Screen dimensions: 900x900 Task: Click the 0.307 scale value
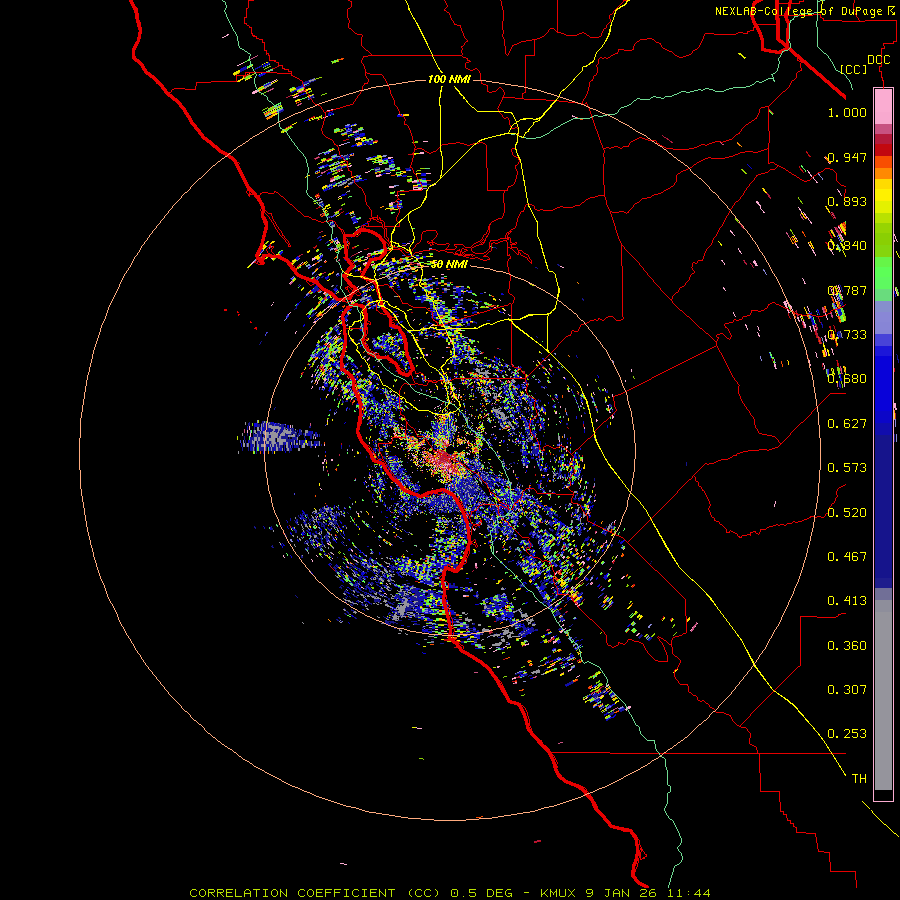(847, 689)
